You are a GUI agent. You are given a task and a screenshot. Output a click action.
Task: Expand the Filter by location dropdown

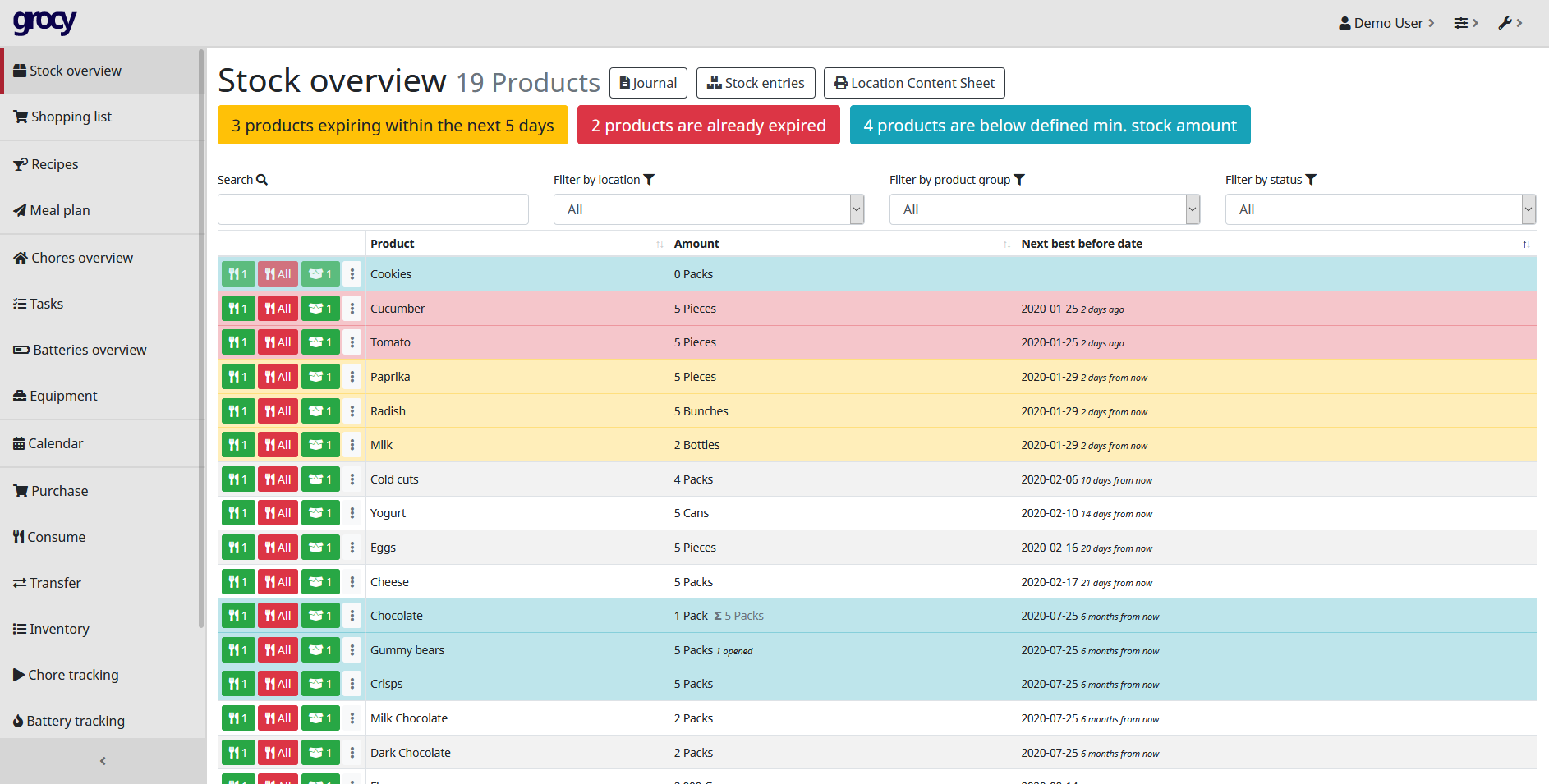(x=708, y=209)
